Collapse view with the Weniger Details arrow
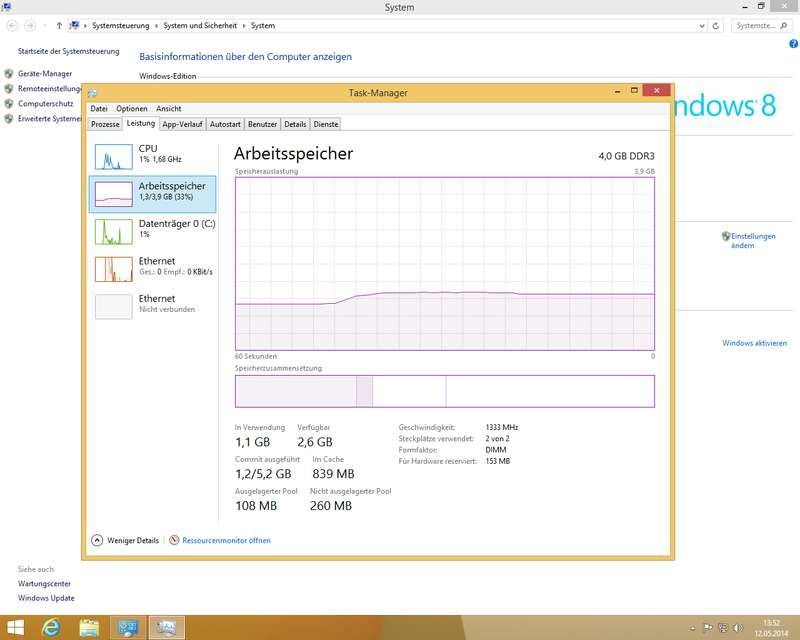 (x=97, y=540)
